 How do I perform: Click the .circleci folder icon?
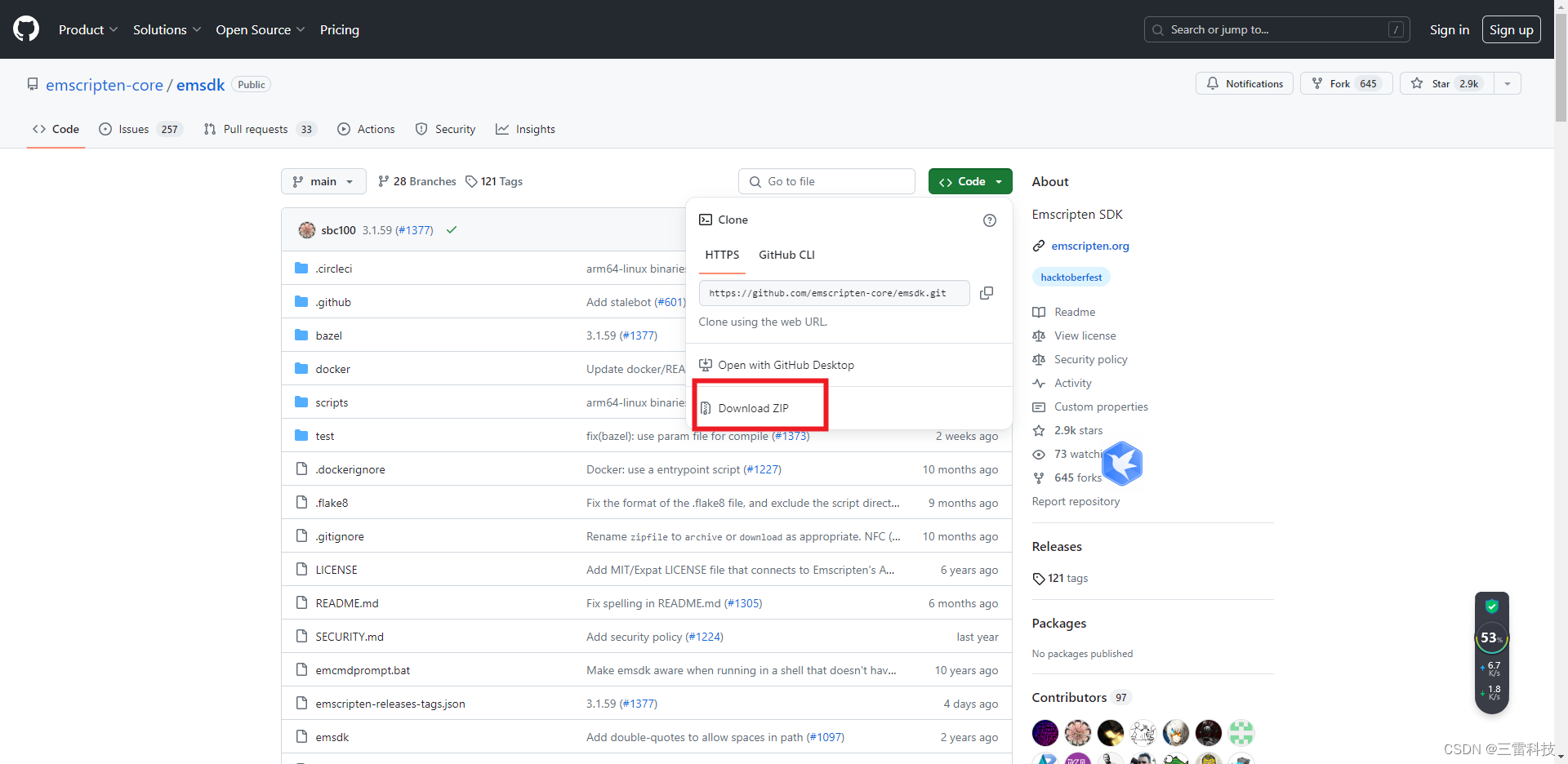(301, 268)
